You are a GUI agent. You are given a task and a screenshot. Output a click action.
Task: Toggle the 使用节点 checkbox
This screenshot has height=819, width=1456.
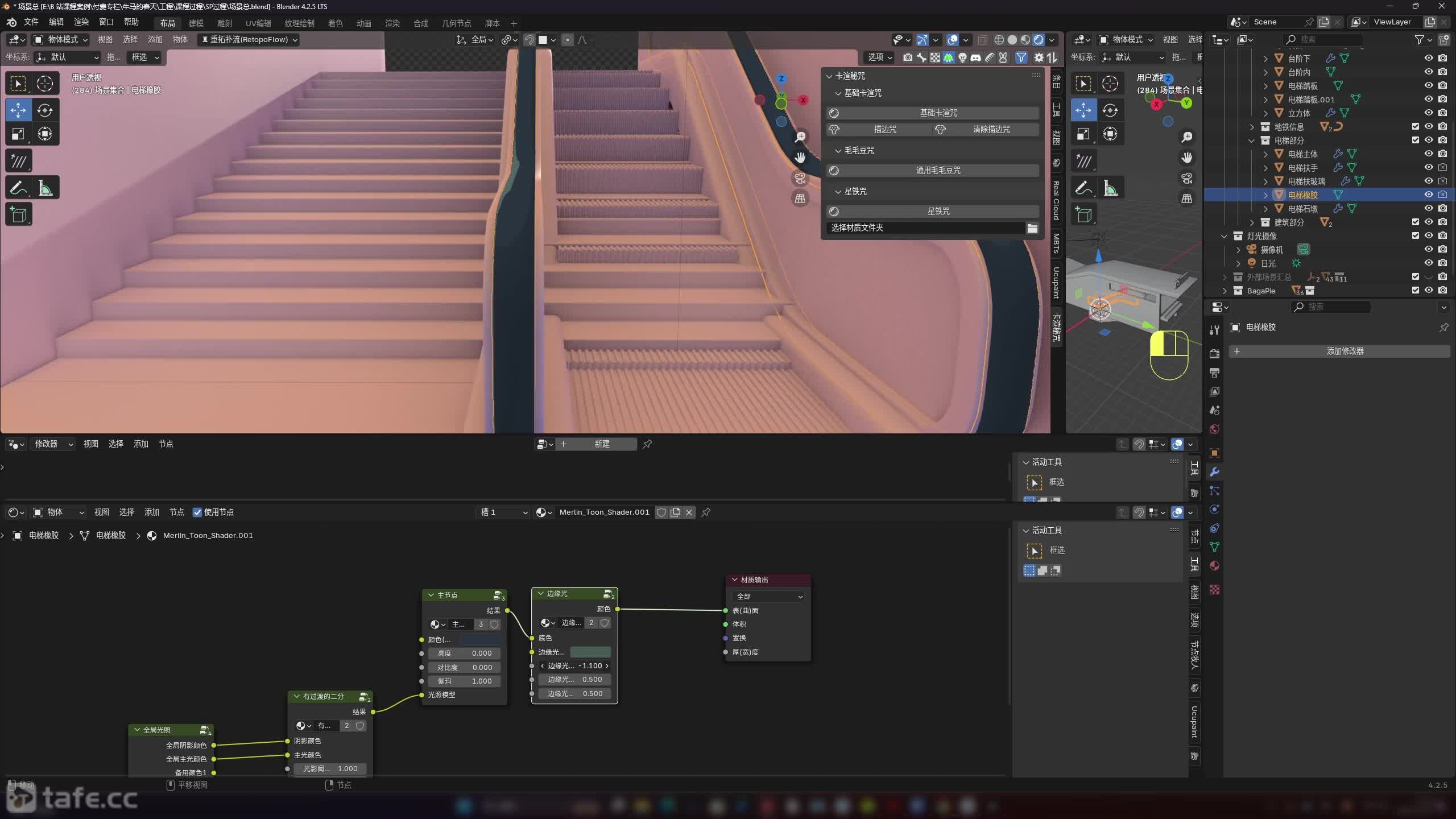coord(197,512)
